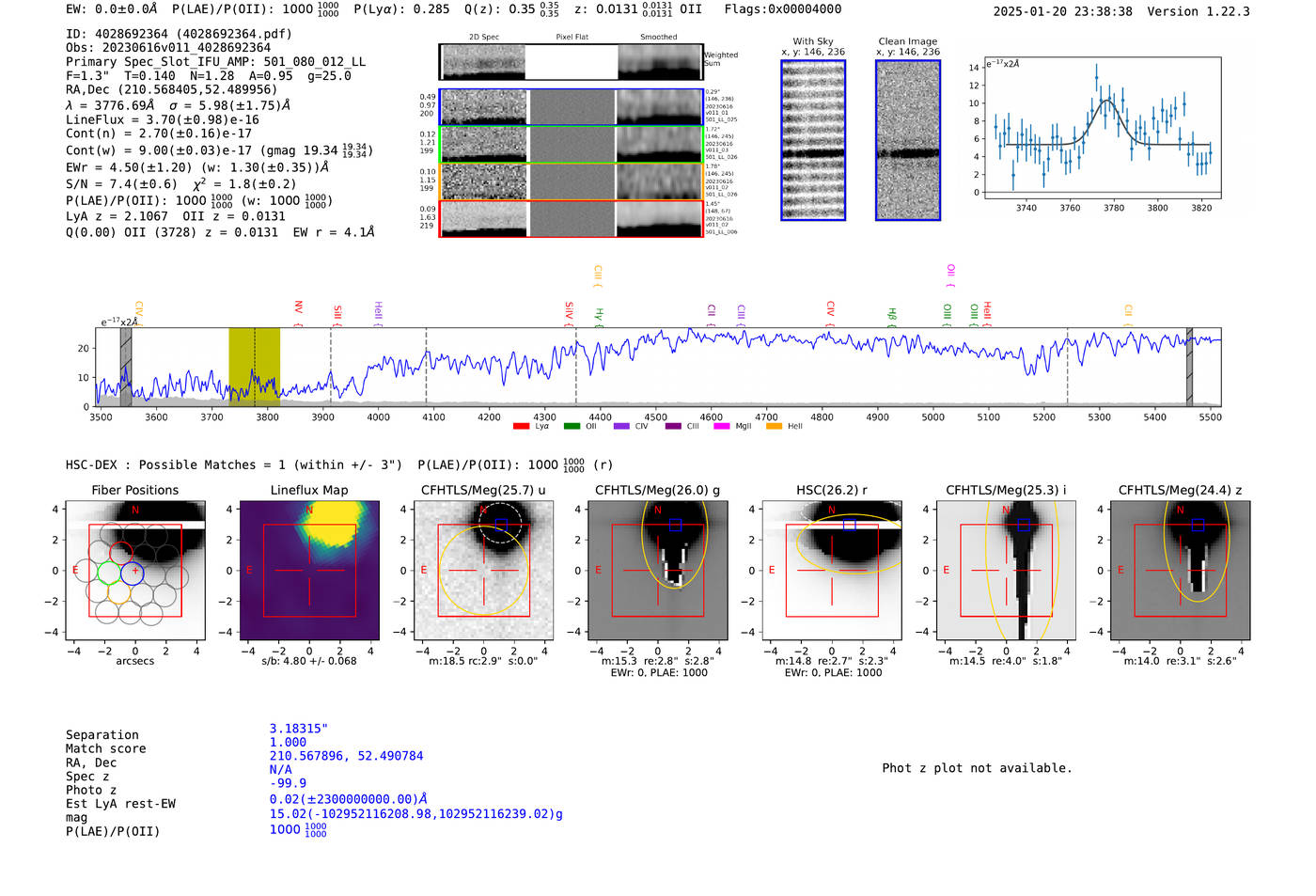The image size is (1316, 896).
Task: Click the match score value 1.000
Action: tap(288, 742)
